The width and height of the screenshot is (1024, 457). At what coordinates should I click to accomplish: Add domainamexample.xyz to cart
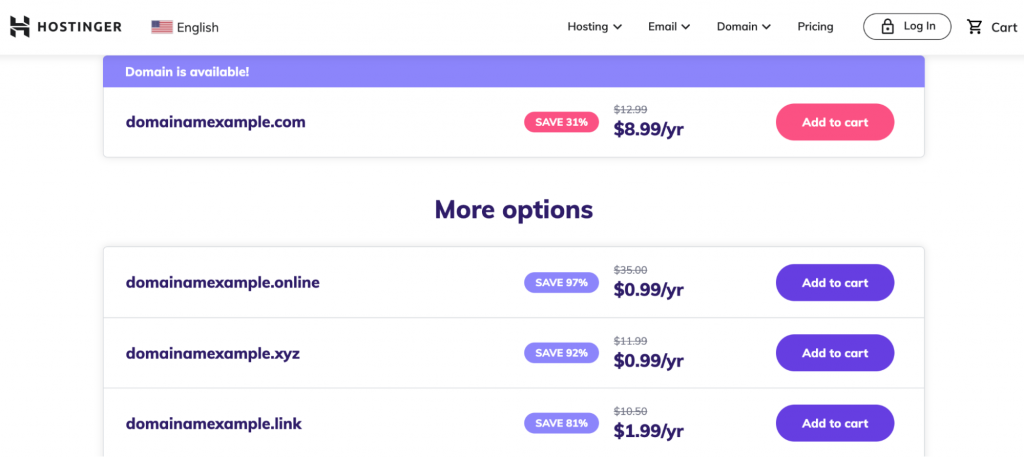click(835, 353)
